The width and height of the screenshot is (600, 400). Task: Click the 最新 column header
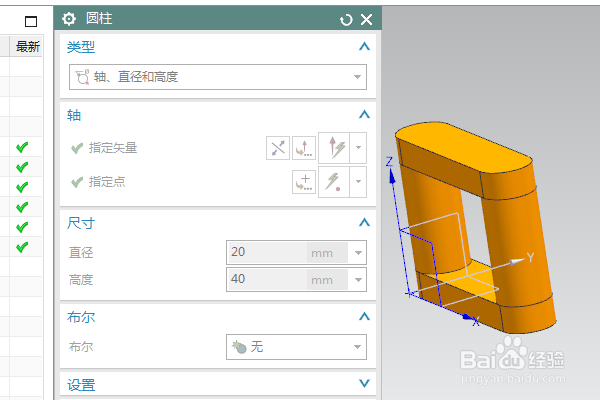tap(27, 47)
